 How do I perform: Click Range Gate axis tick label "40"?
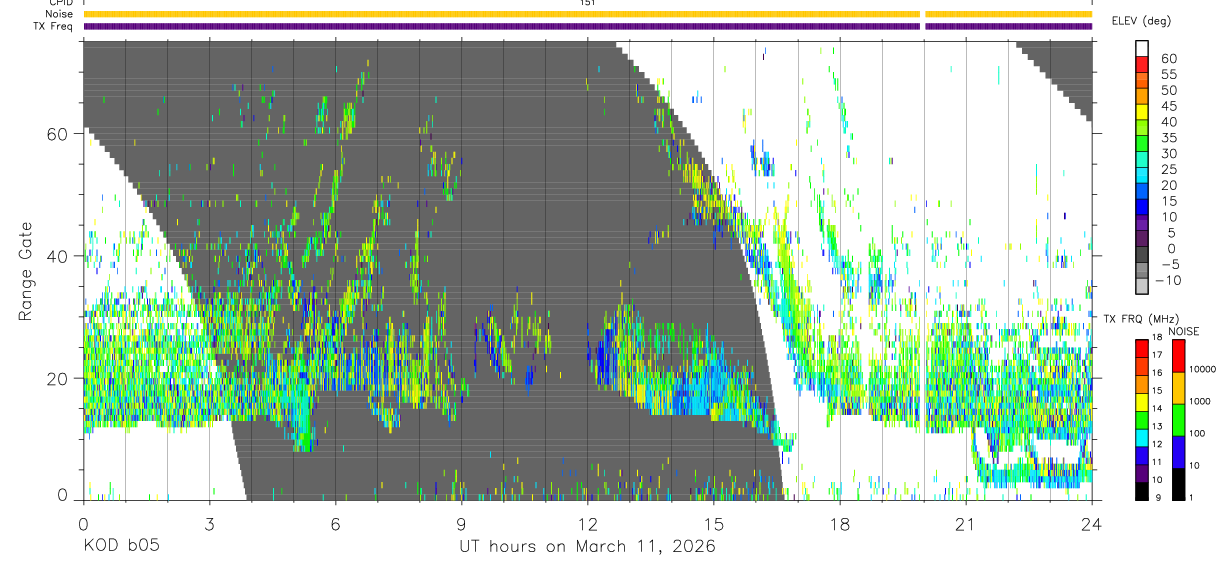point(58,256)
